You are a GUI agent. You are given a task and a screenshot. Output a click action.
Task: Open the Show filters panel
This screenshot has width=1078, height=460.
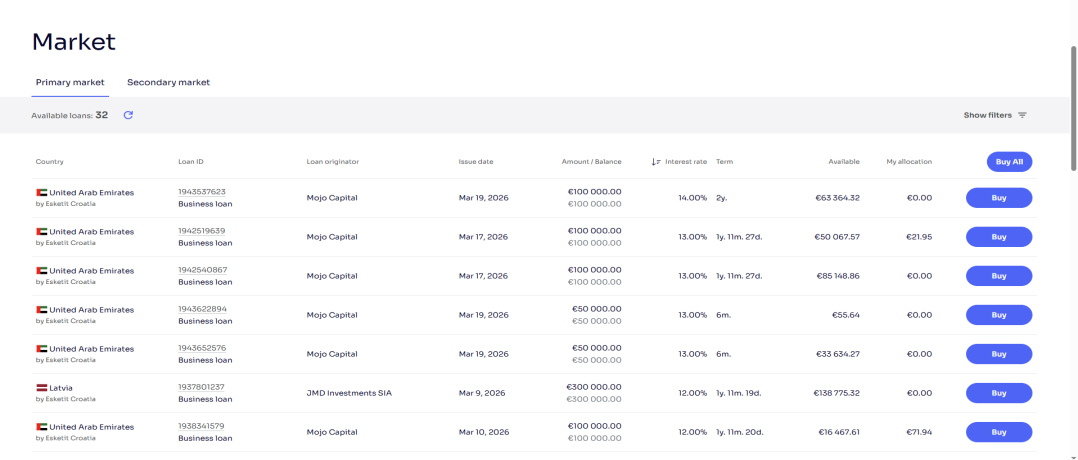coord(995,115)
